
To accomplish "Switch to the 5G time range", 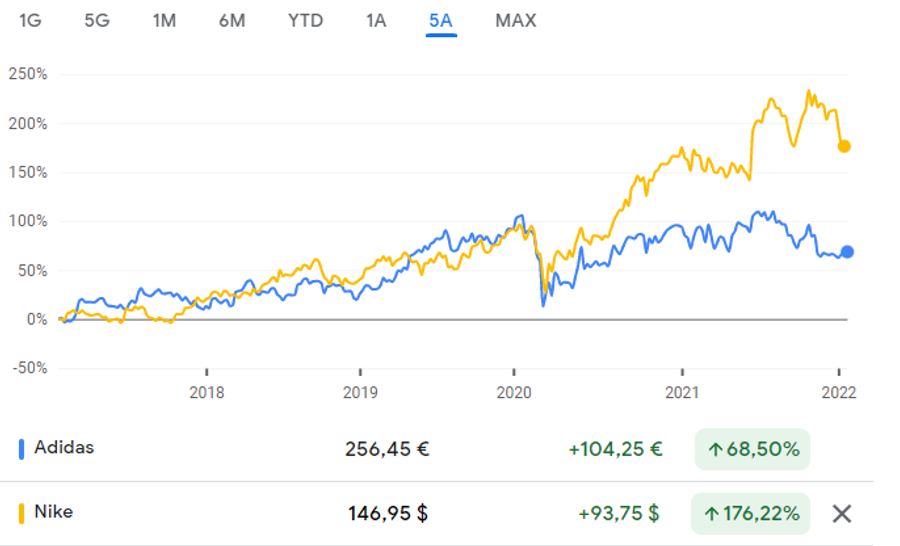I will (x=96, y=21).
